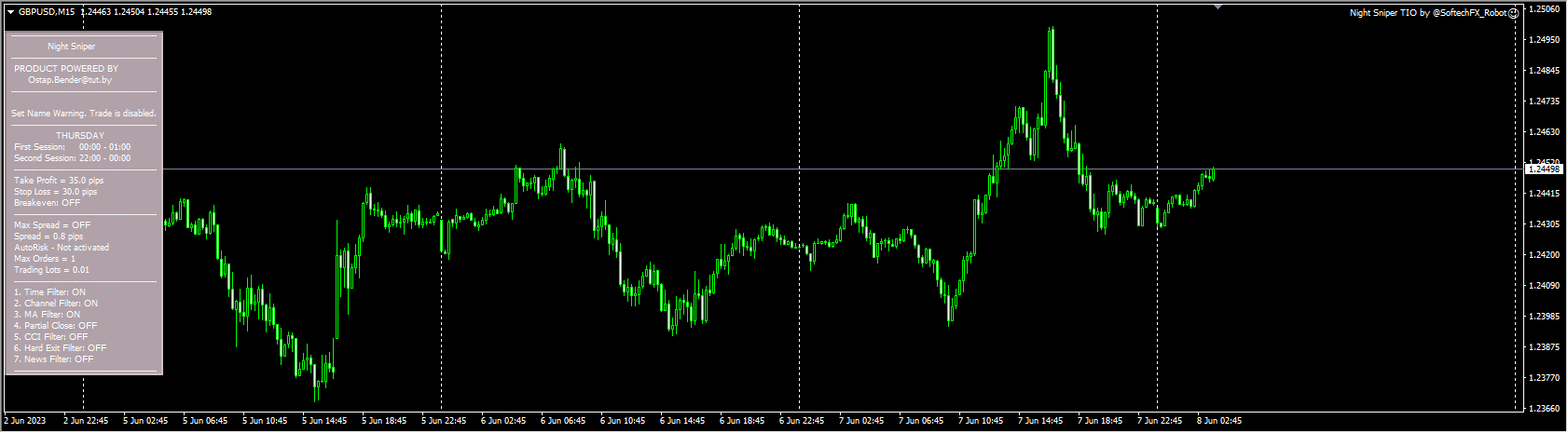Click the '2 Jun 22:45' time axis label
This screenshot has width=1568, height=433.
point(86,421)
